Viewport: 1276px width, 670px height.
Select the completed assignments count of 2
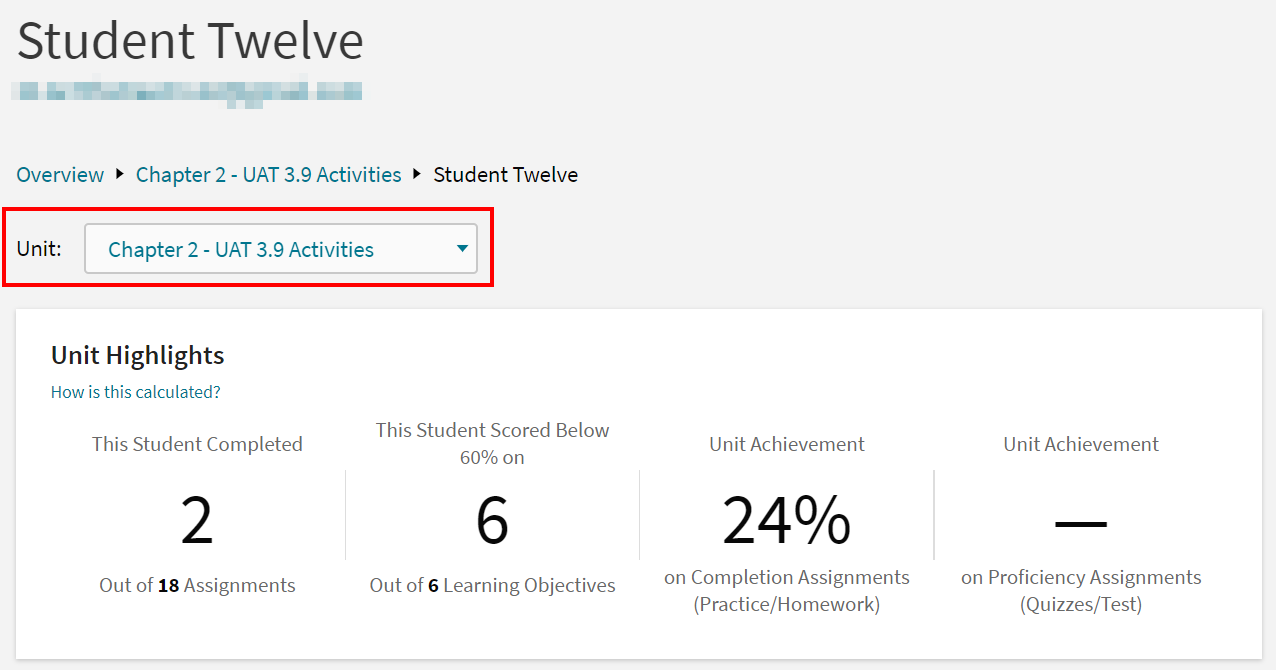pos(196,517)
